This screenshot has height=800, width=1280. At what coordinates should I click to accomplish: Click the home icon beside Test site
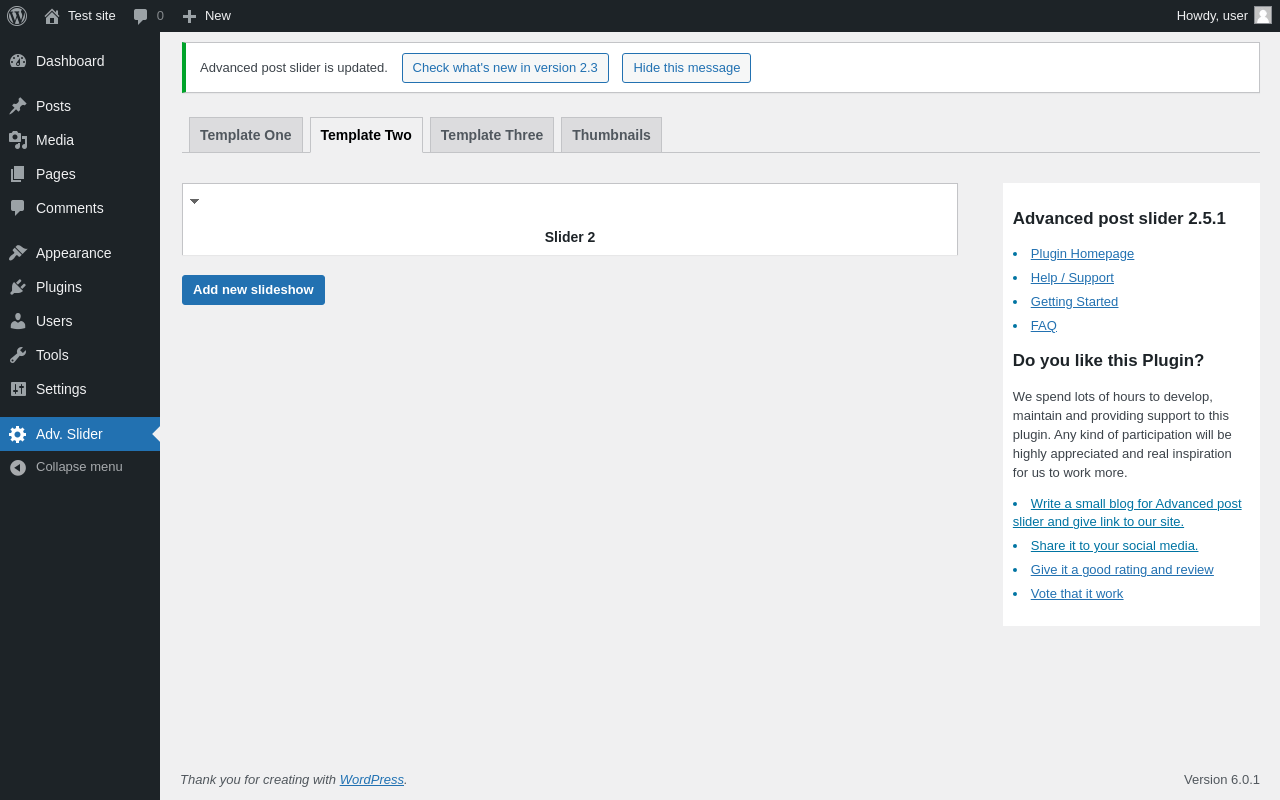(52, 16)
